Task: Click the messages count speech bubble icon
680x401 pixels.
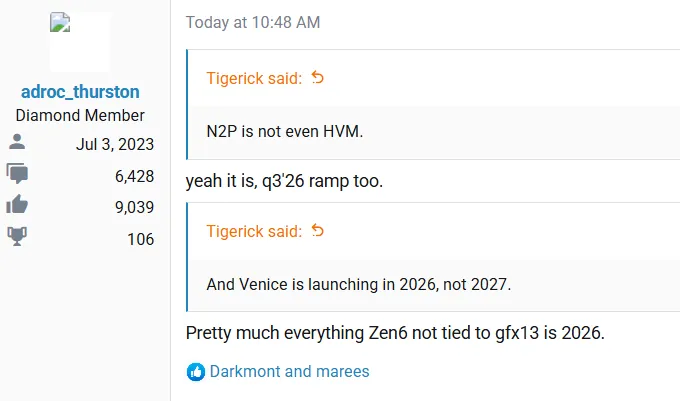Action: point(17,174)
